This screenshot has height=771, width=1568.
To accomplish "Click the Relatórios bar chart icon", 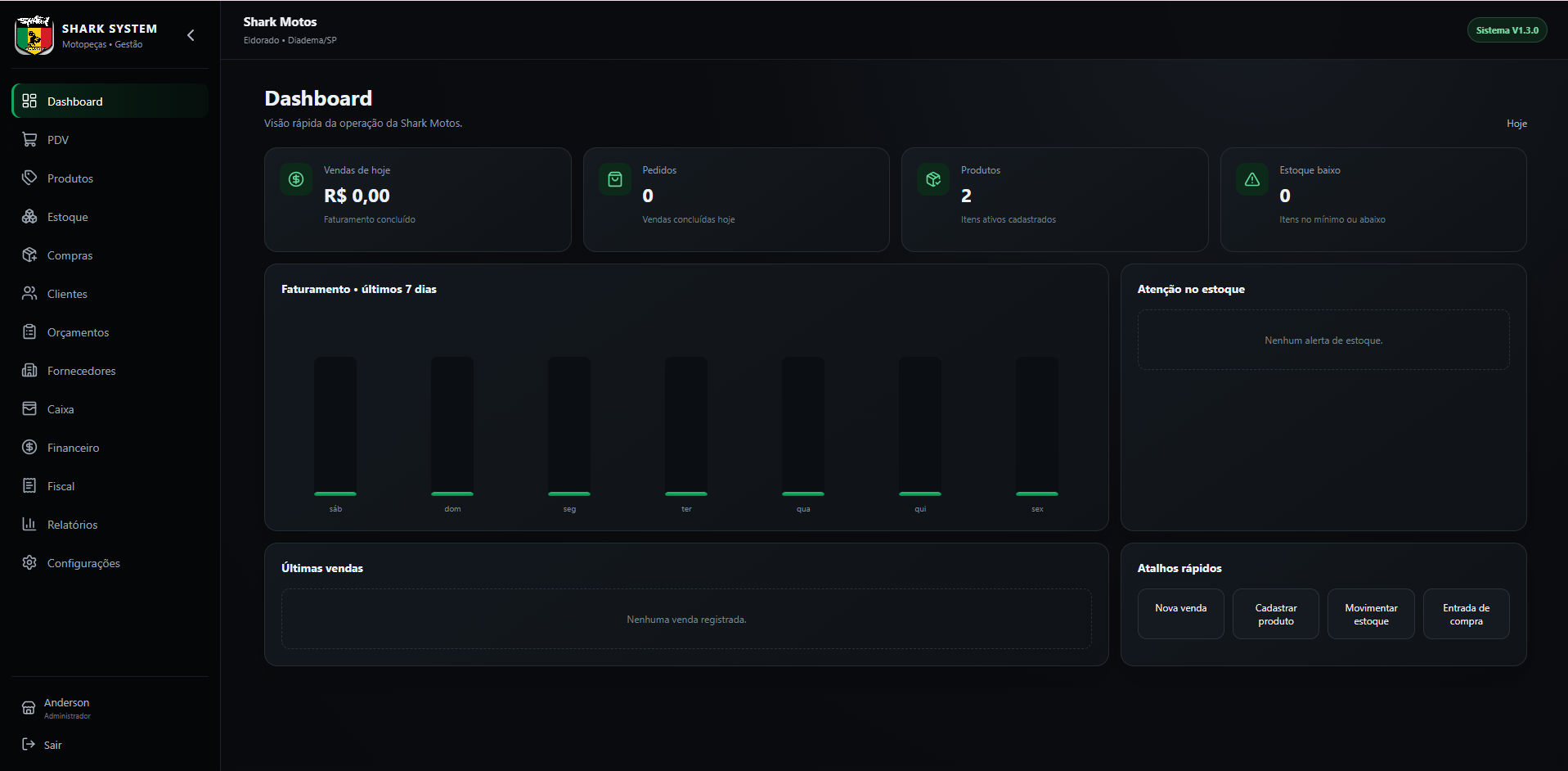I will click(29, 524).
